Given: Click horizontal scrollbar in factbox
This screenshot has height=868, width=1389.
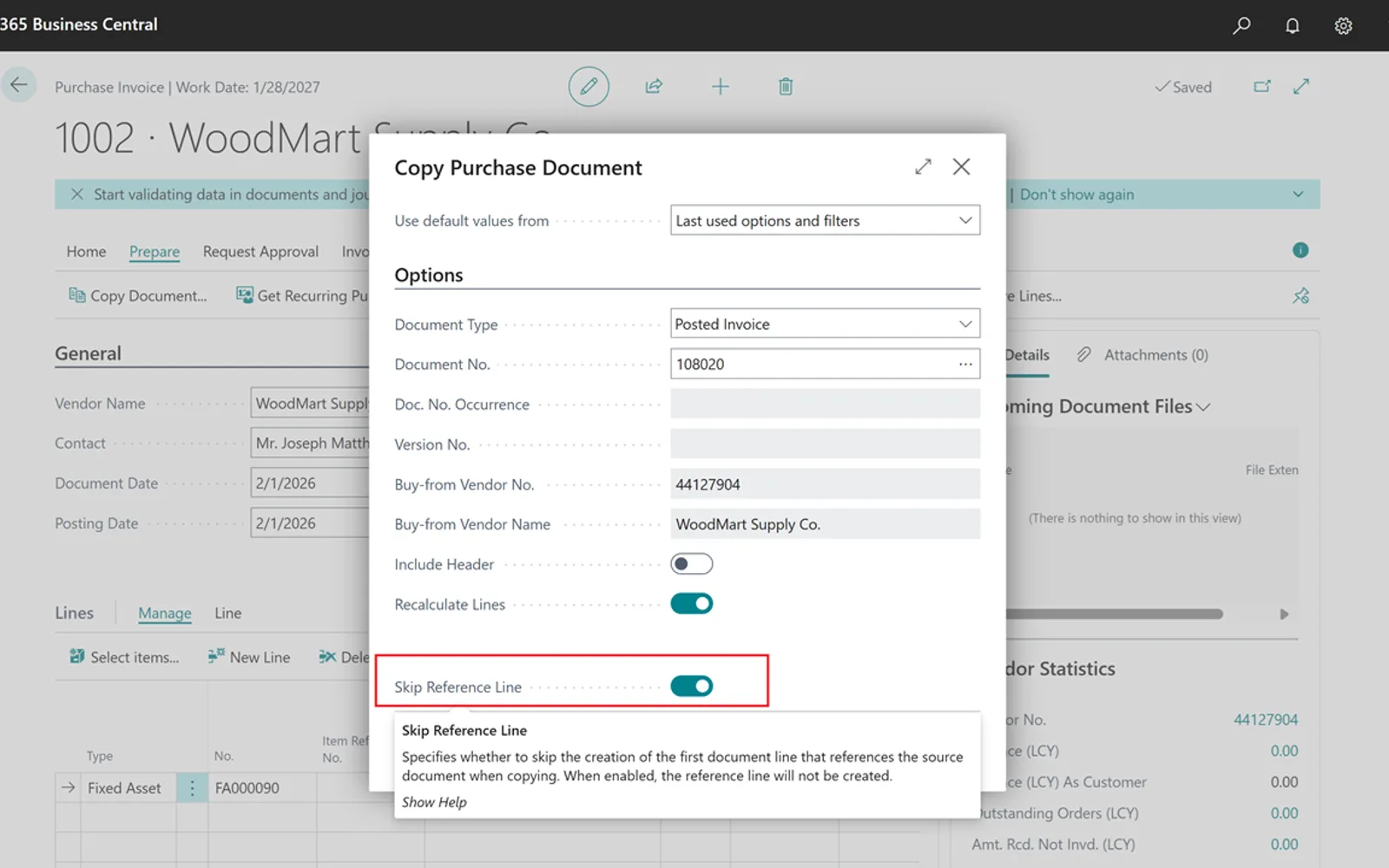Looking at the screenshot, I should (1115, 614).
